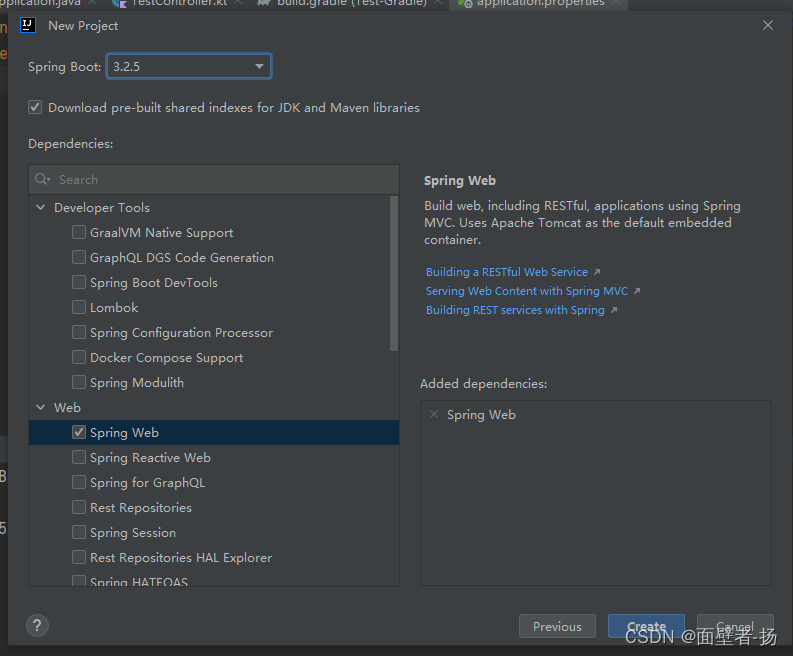This screenshot has width=793, height=656.
Task: Open external link arrow beside Building a RESTful Web Service
Action: pyautogui.click(x=597, y=272)
